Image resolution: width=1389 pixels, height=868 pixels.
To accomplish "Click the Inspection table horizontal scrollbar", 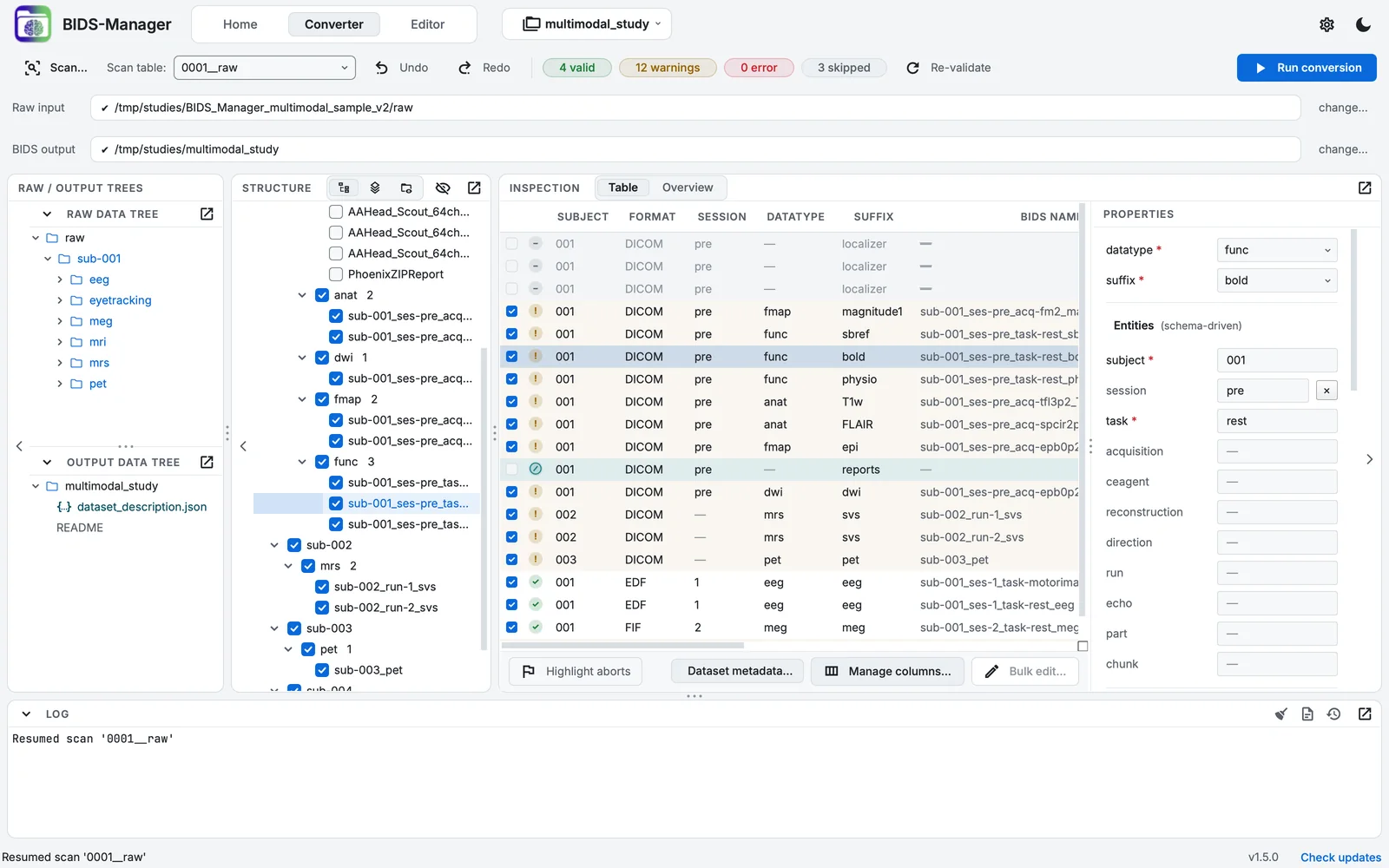I will (622, 646).
